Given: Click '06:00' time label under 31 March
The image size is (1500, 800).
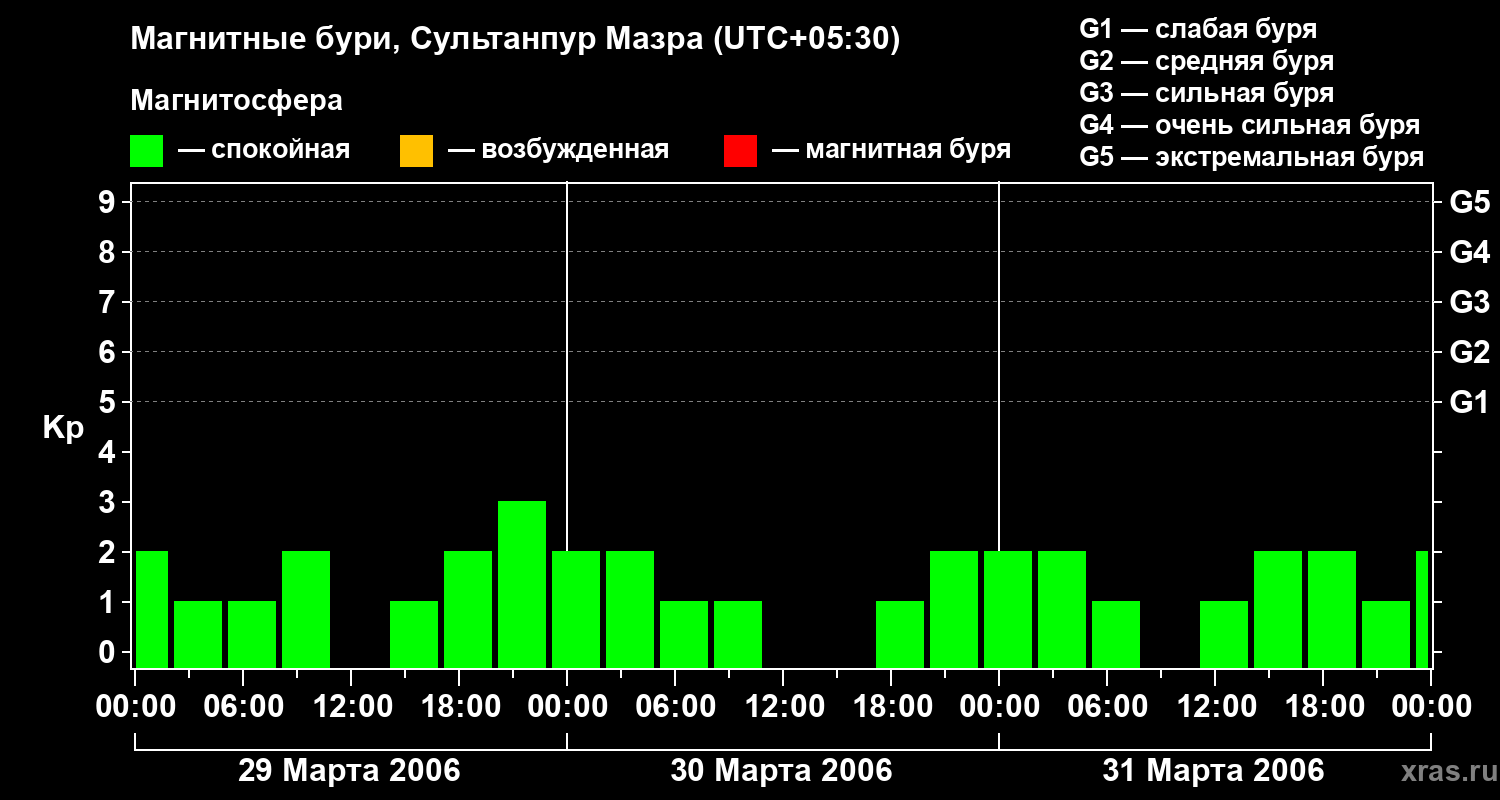Looking at the screenshot, I should tap(1107, 706).
